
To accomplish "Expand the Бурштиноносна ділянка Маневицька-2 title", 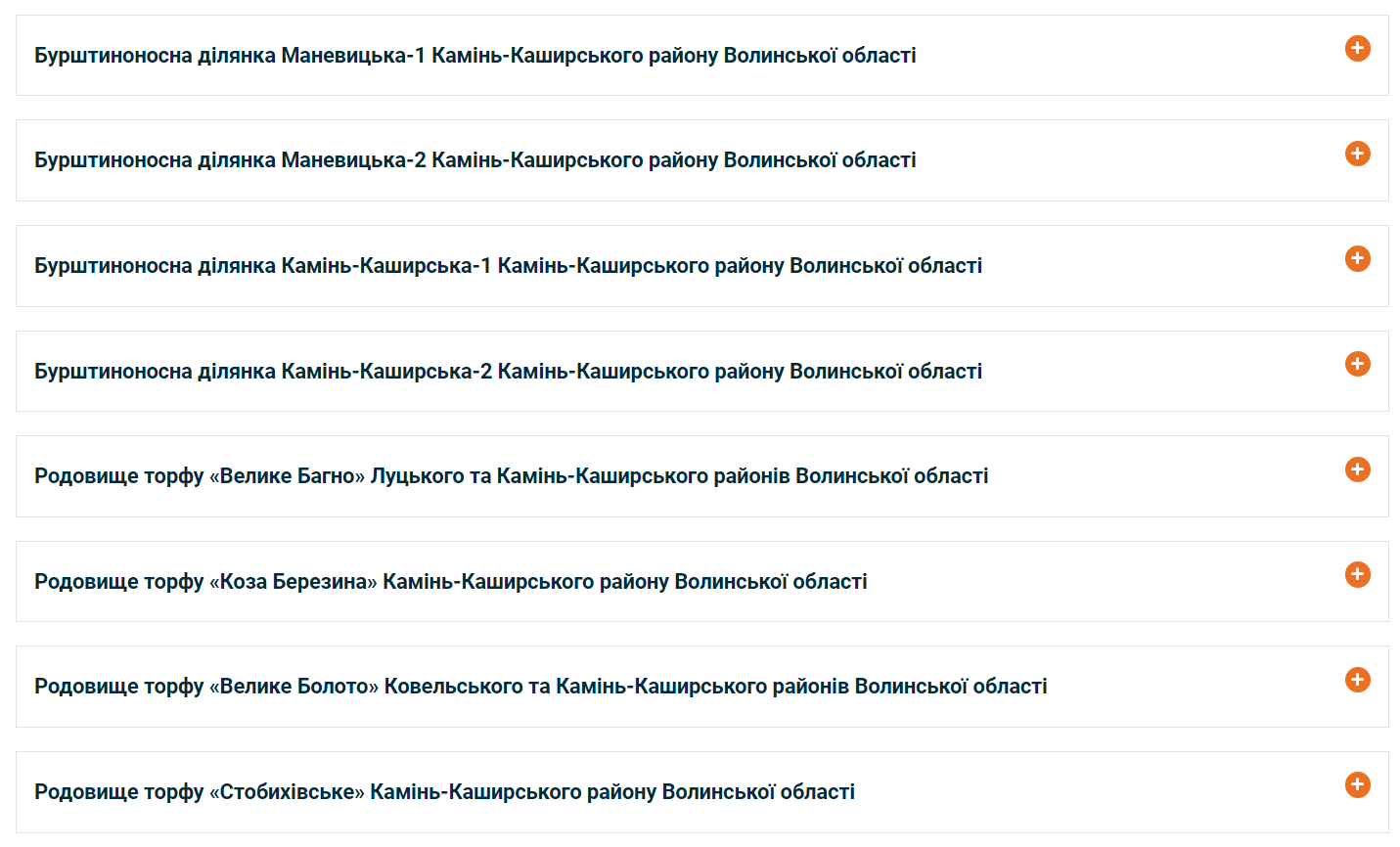I will pyautogui.click(x=474, y=160).
